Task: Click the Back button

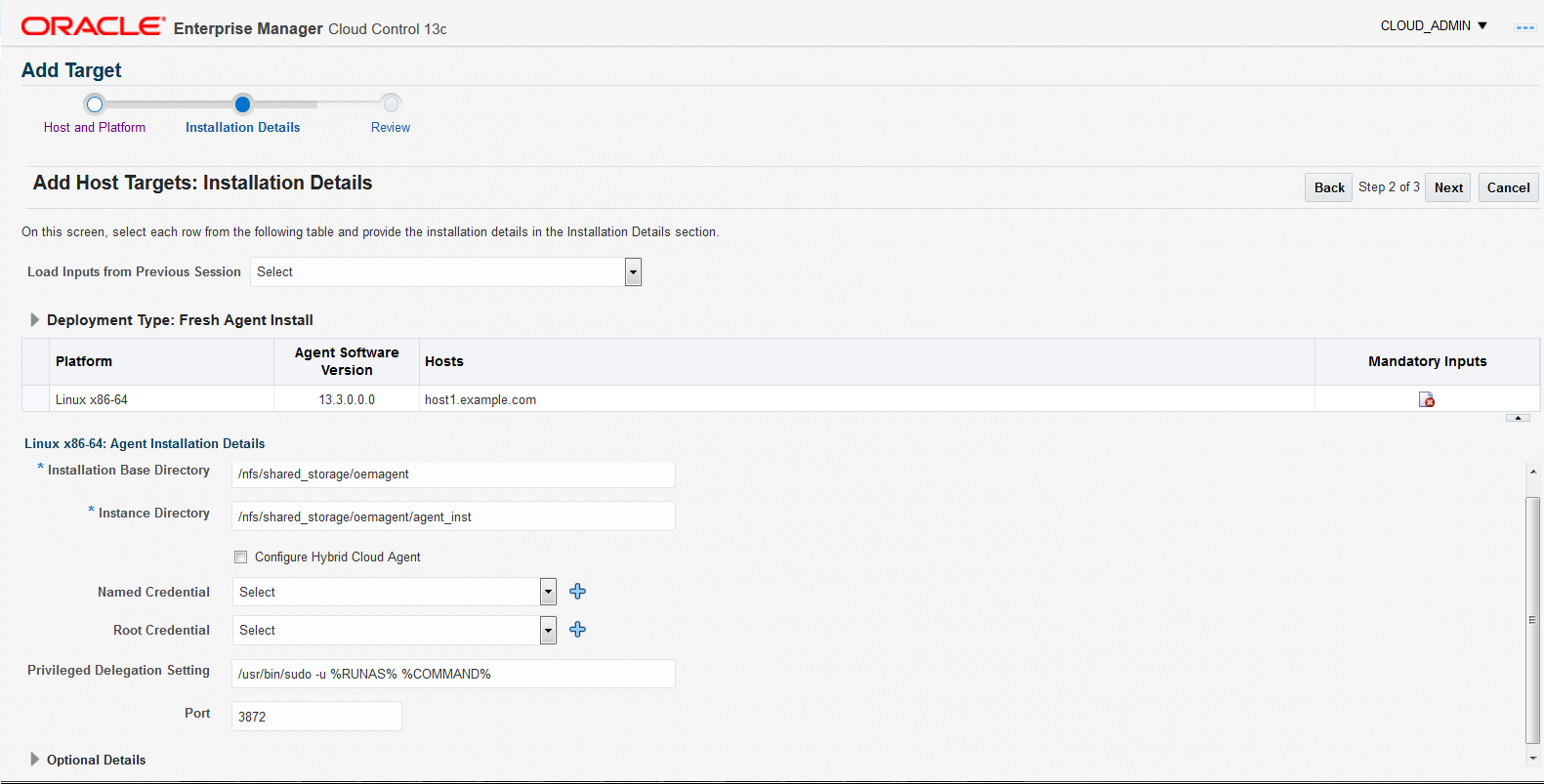Action: tap(1329, 187)
